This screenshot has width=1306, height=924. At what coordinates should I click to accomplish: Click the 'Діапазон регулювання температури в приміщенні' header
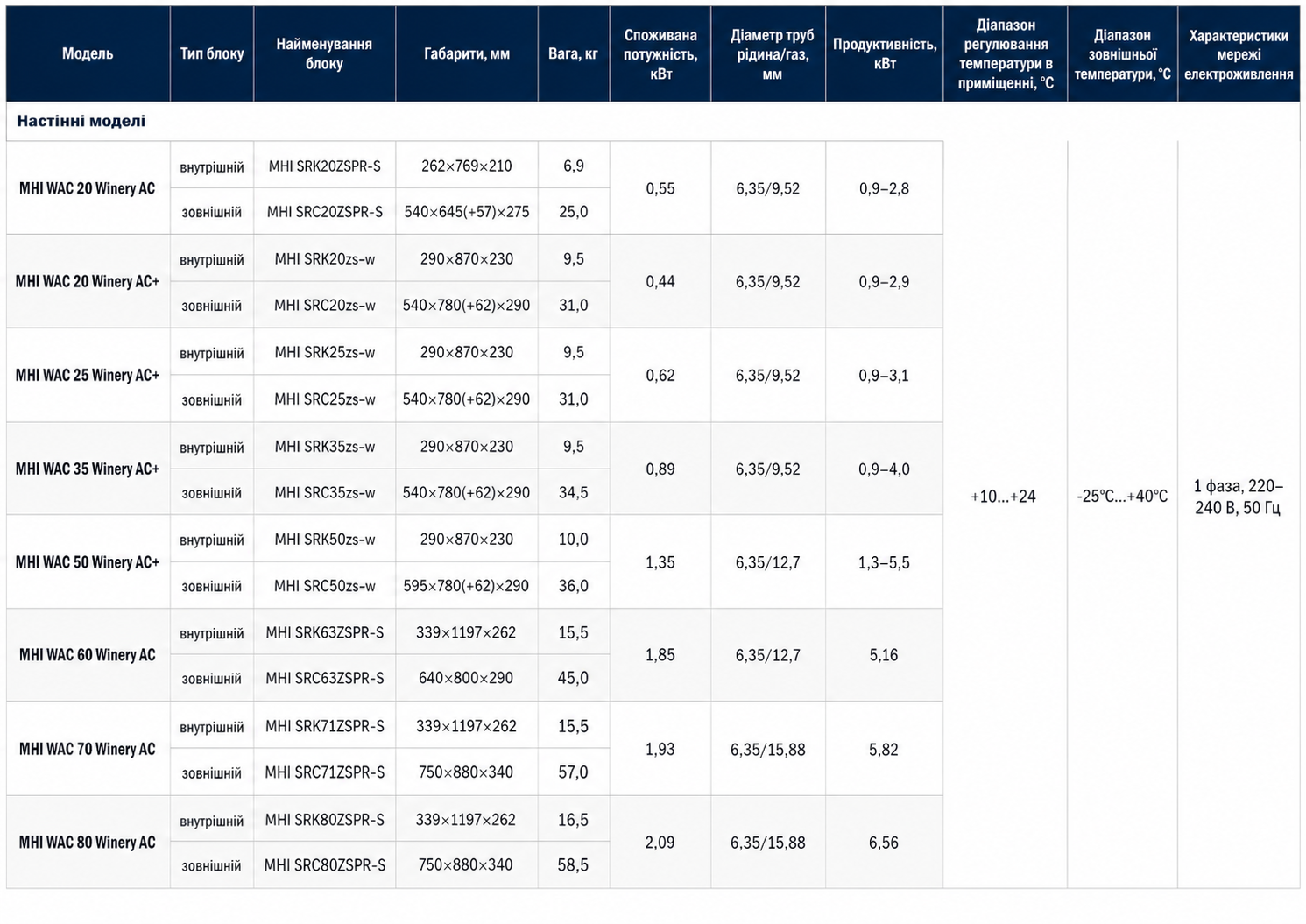pyautogui.click(x=1006, y=54)
